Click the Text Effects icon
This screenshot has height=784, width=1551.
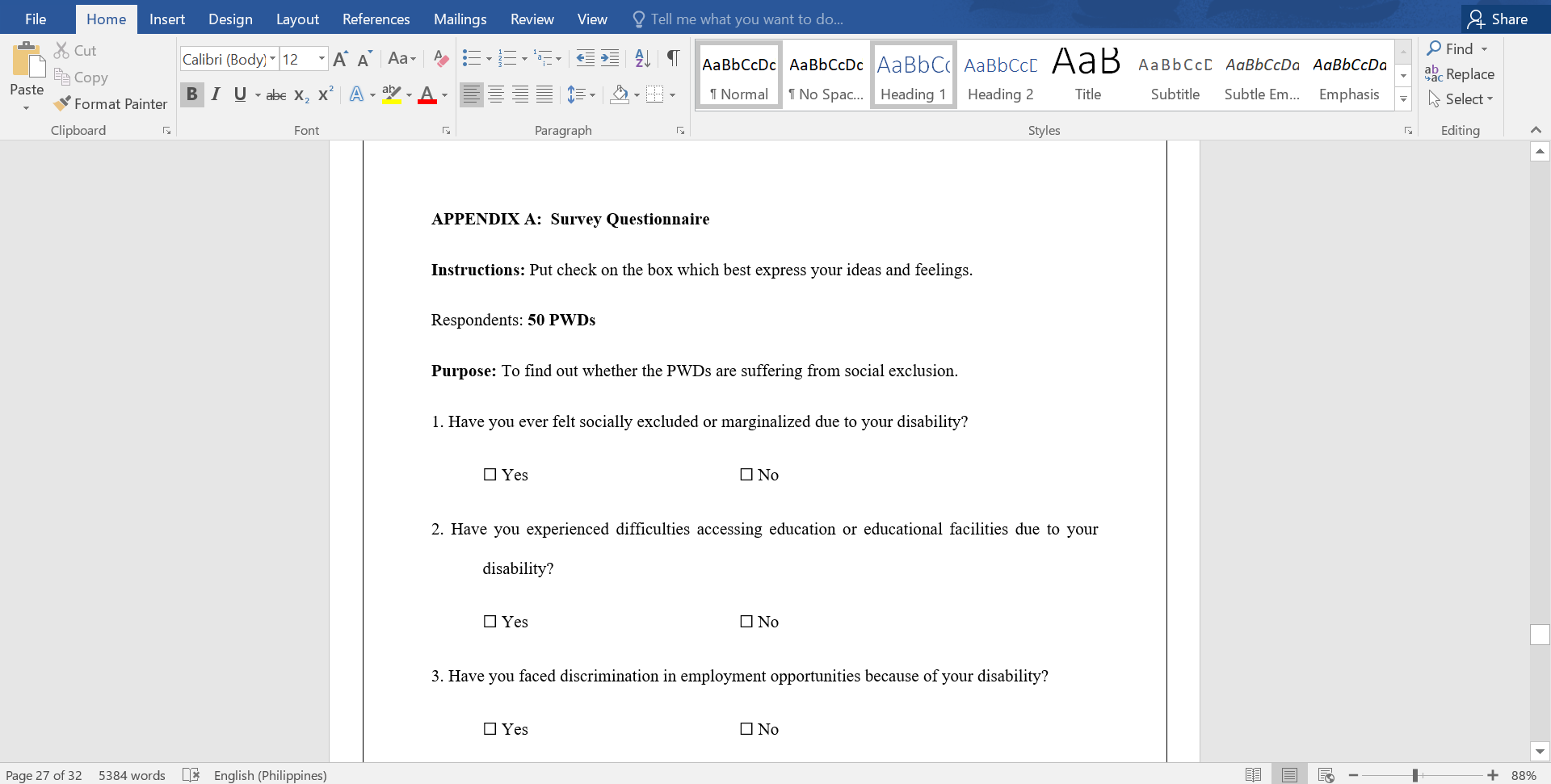point(356,94)
